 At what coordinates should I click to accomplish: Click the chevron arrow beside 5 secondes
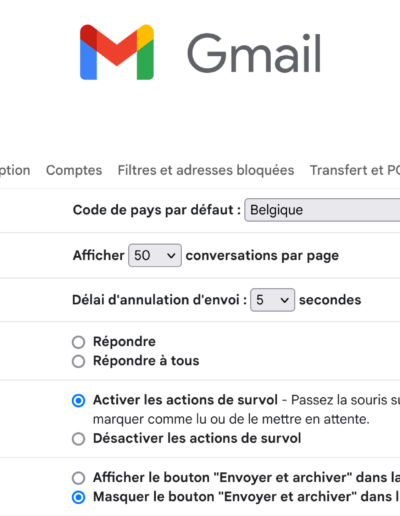(x=284, y=300)
